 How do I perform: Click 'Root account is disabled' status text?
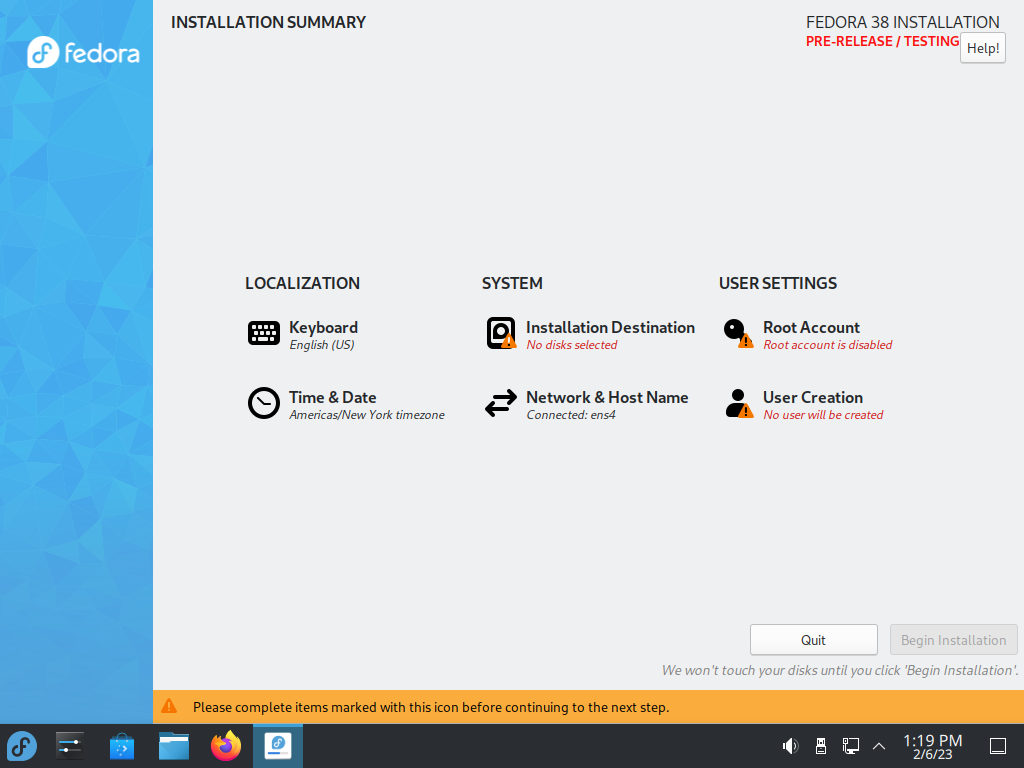[827, 345]
